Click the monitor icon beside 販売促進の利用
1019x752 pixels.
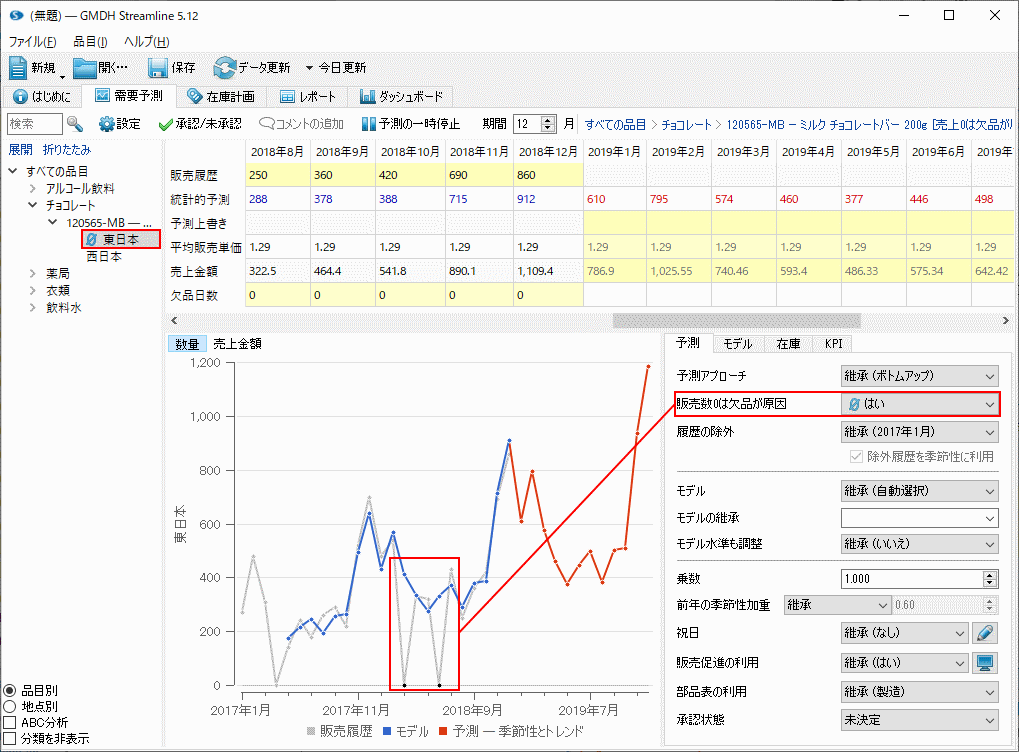pos(985,662)
